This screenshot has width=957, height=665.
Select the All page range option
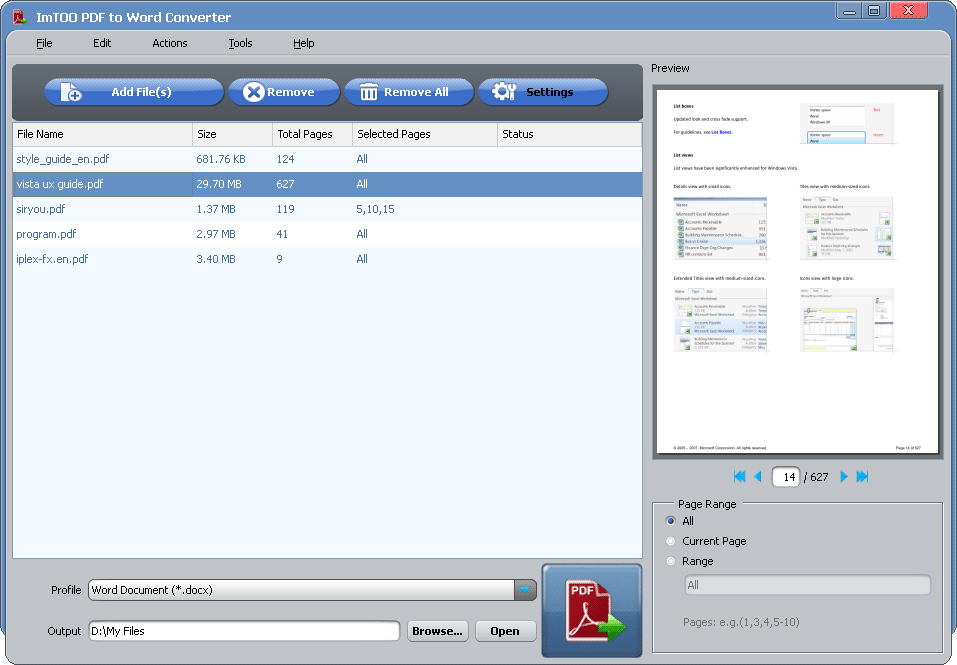point(671,521)
